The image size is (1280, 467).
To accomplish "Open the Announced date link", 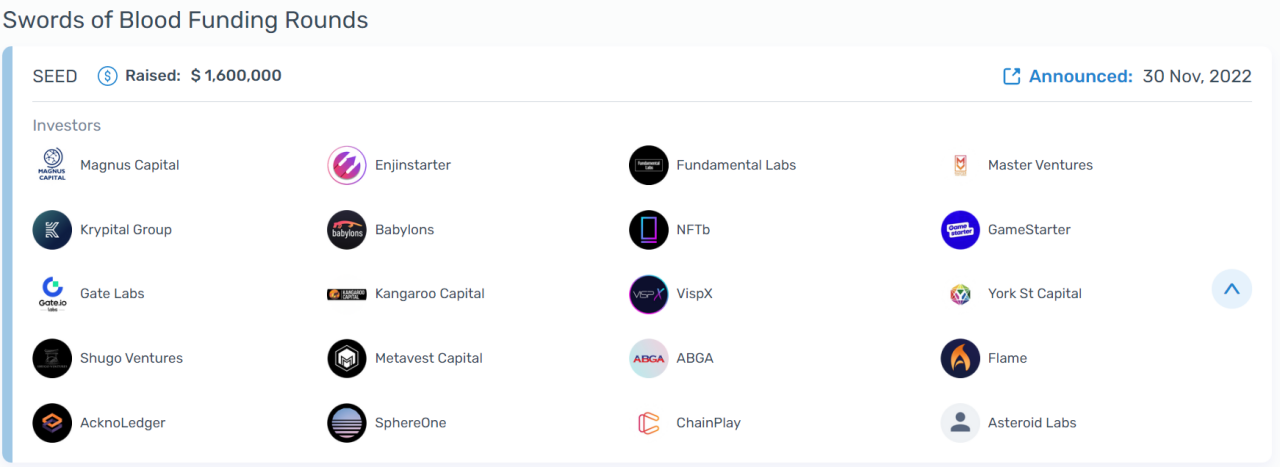I will (x=1197, y=77).
